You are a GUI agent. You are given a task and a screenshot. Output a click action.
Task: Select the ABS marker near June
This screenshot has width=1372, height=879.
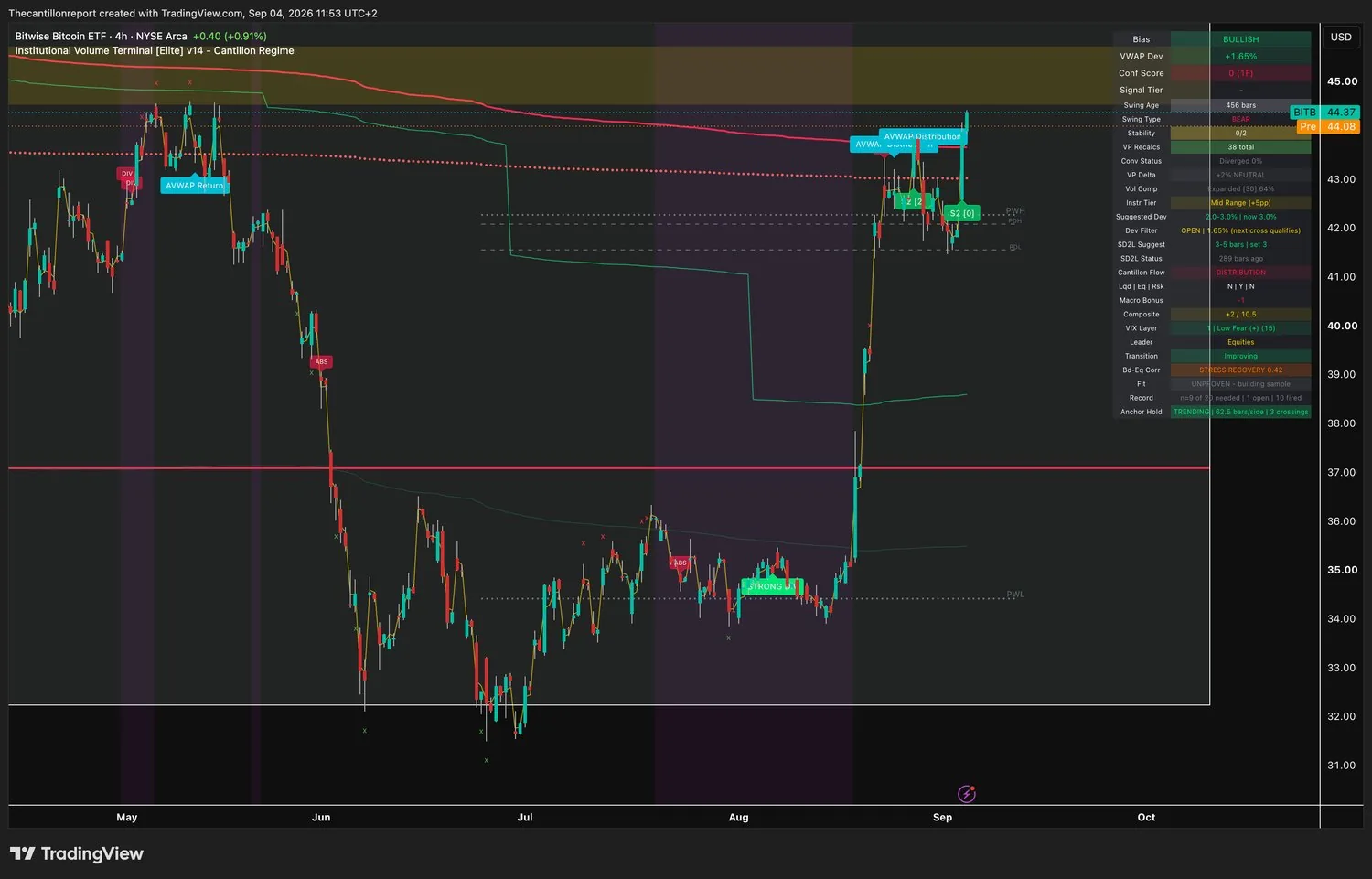tap(321, 361)
